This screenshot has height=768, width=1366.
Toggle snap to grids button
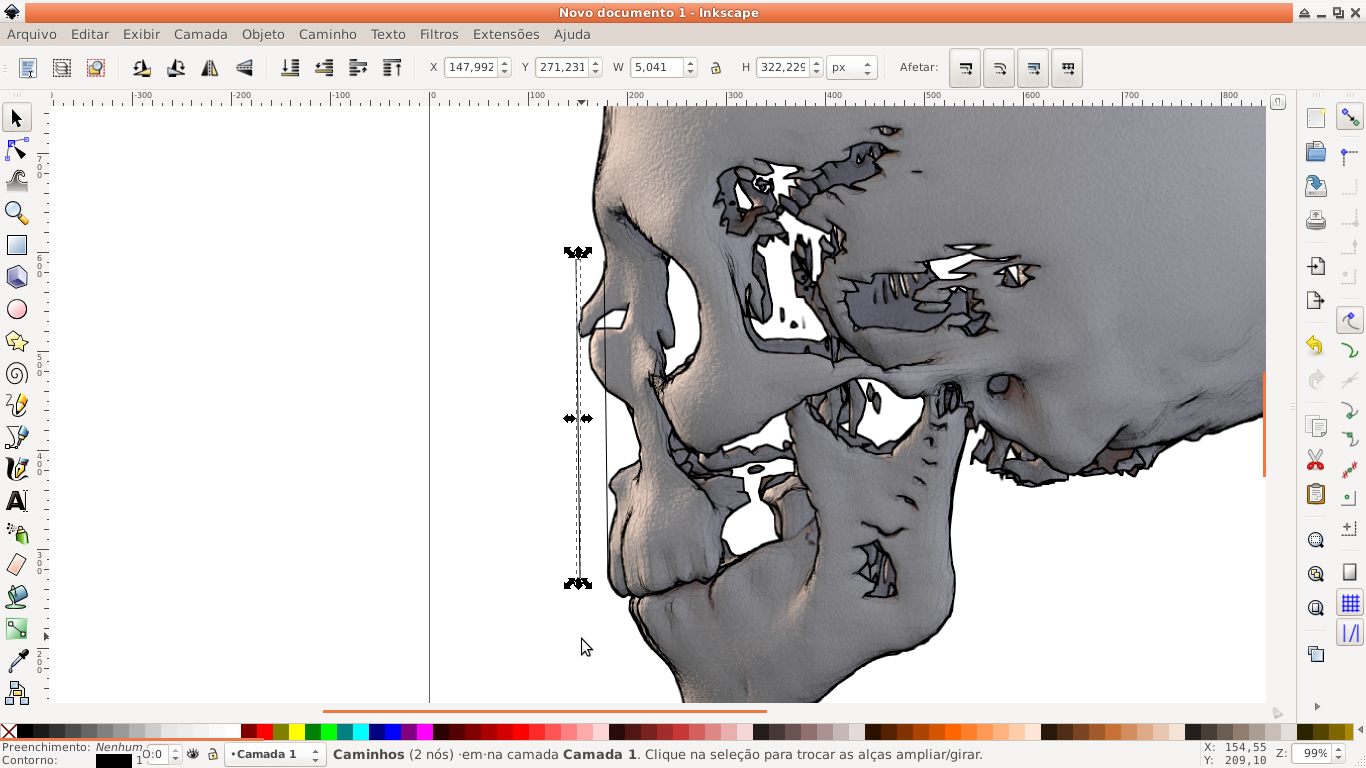tap(1351, 603)
